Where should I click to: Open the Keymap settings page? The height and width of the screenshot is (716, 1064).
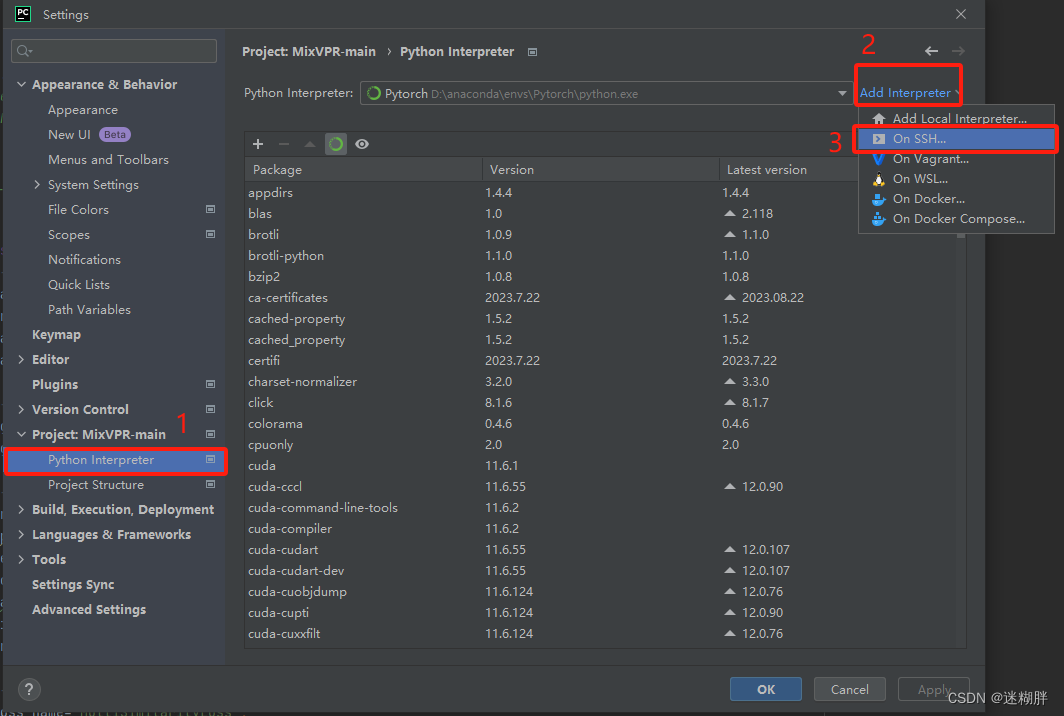56,335
